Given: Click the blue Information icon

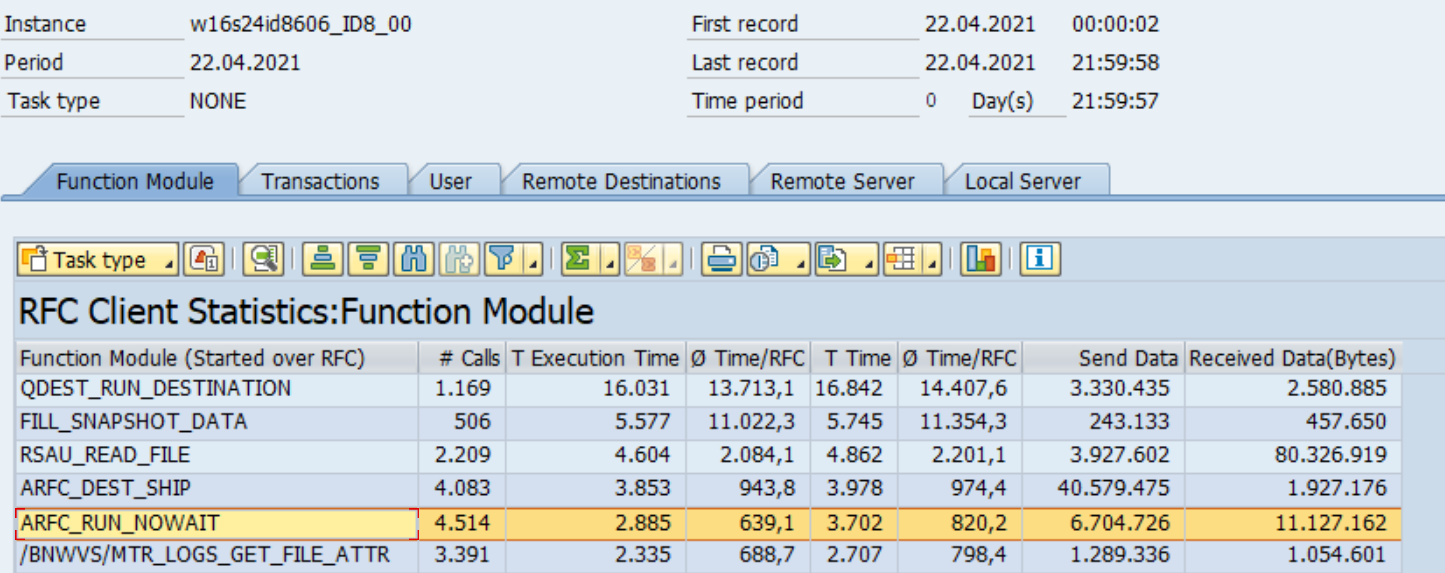Looking at the screenshot, I should pos(1040,260).
